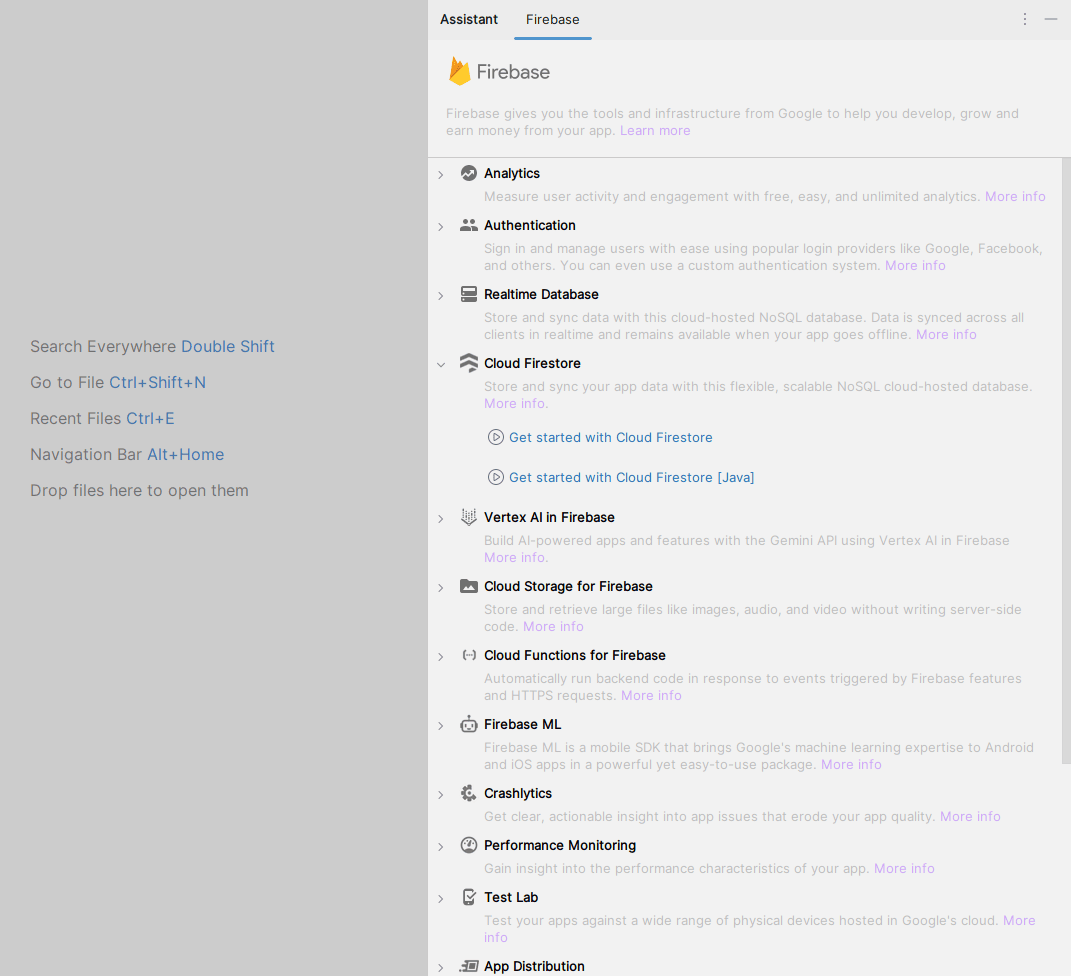The image size is (1071, 976).
Task: Click the Go to File Ctrl+Shift+N hint
Action: tap(118, 382)
